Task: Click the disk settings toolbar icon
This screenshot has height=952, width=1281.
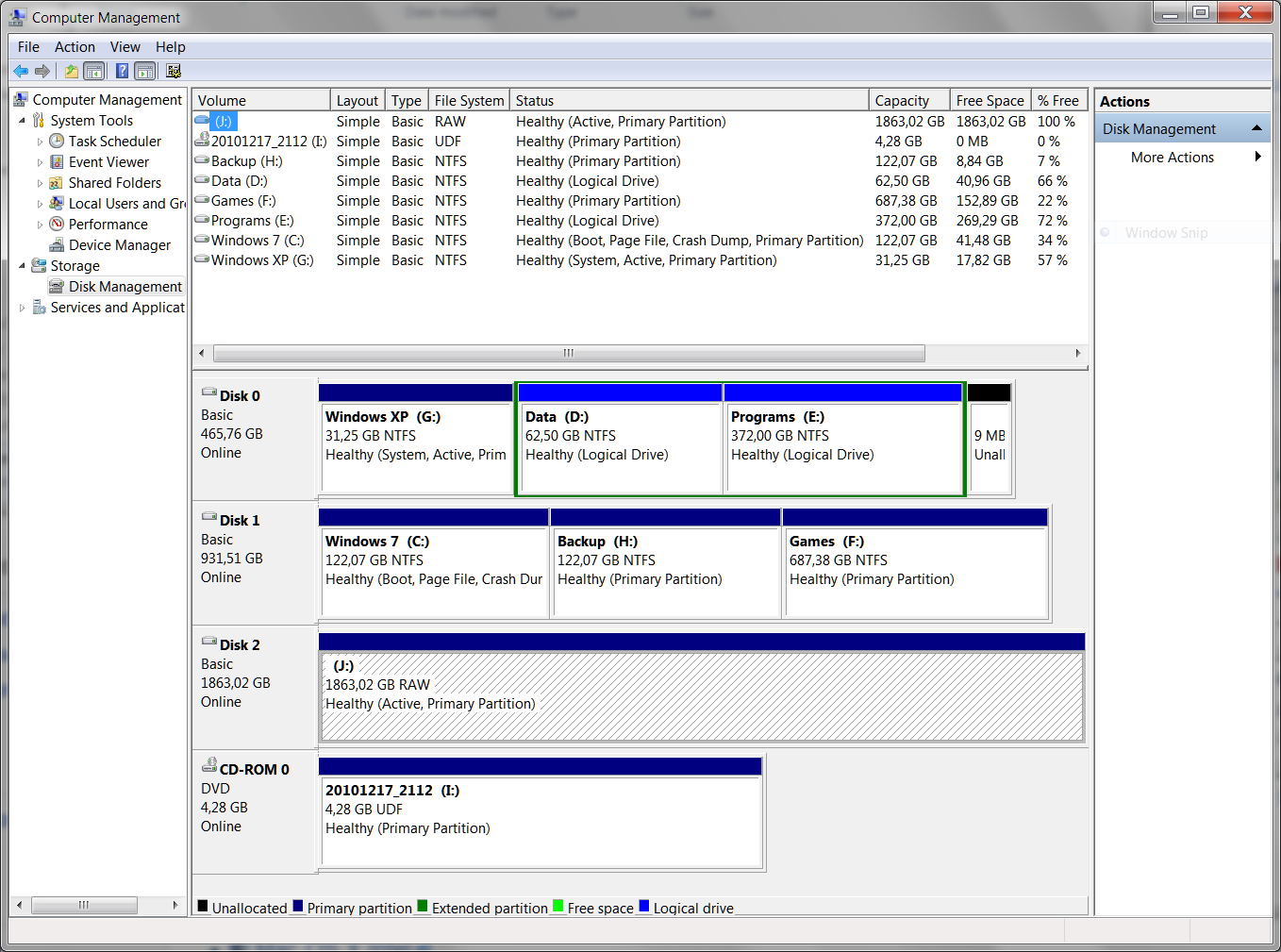Action: pos(174,71)
